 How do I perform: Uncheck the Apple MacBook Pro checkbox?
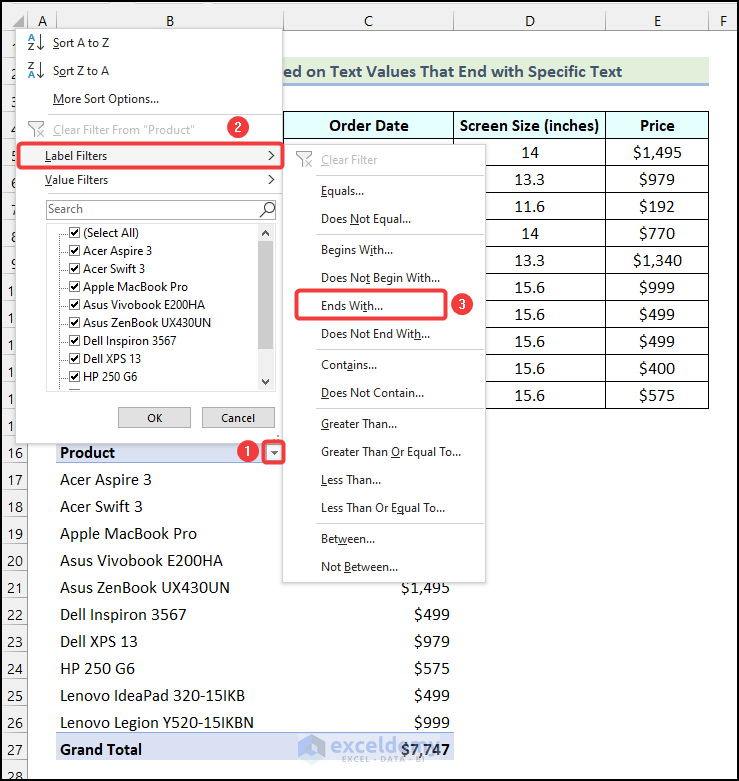click(x=75, y=286)
